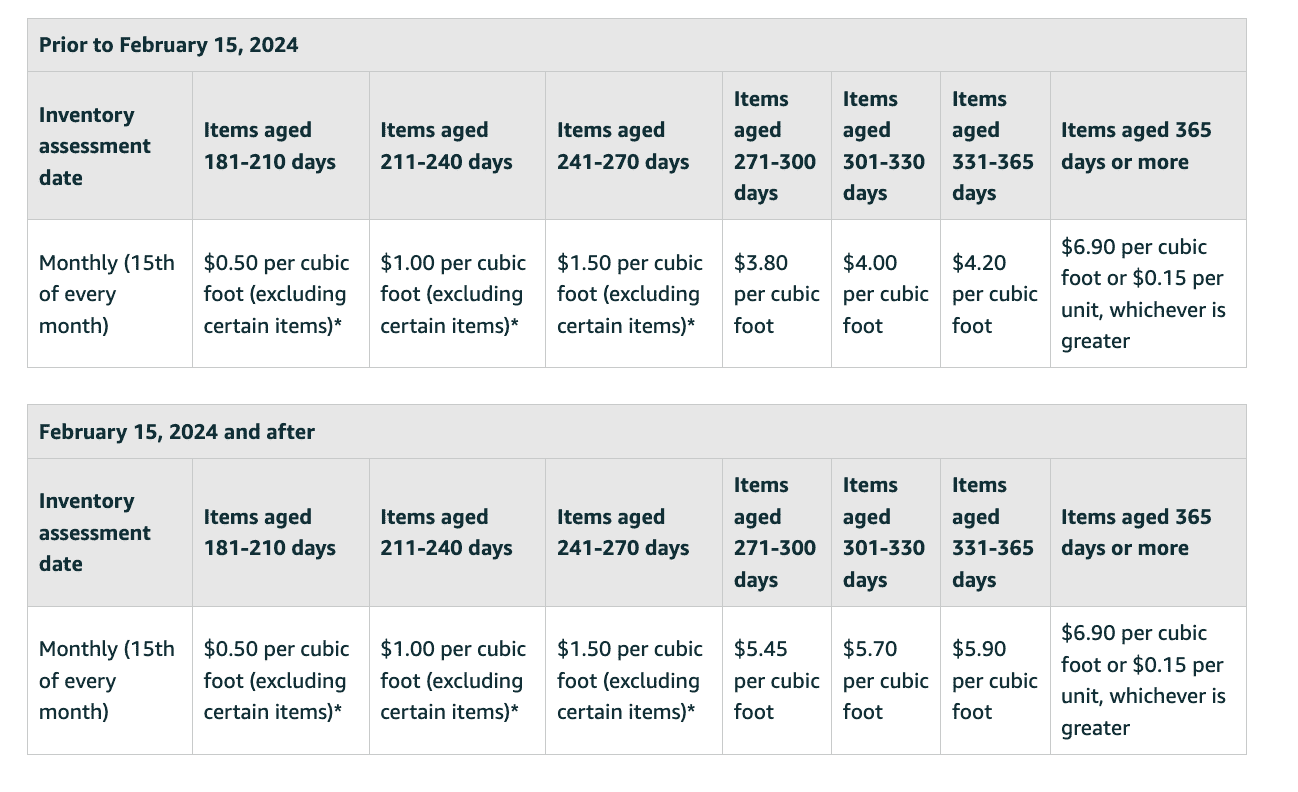Select the $3.80 per cubic foot cell
This screenshot has height=792, width=1298.
click(x=777, y=294)
